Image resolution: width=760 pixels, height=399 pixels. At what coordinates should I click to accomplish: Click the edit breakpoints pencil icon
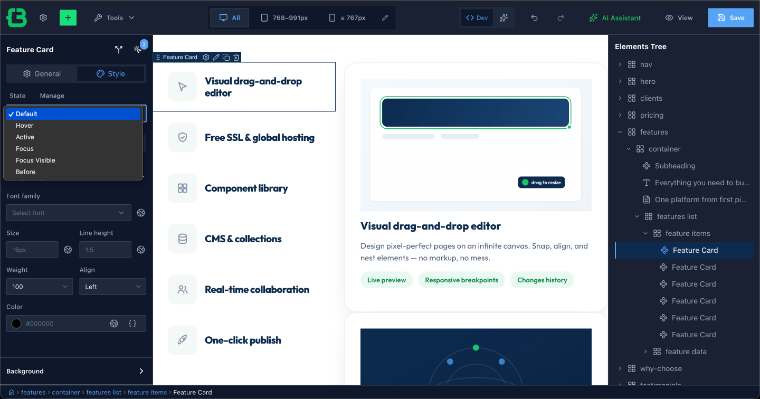tap(385, 17)
